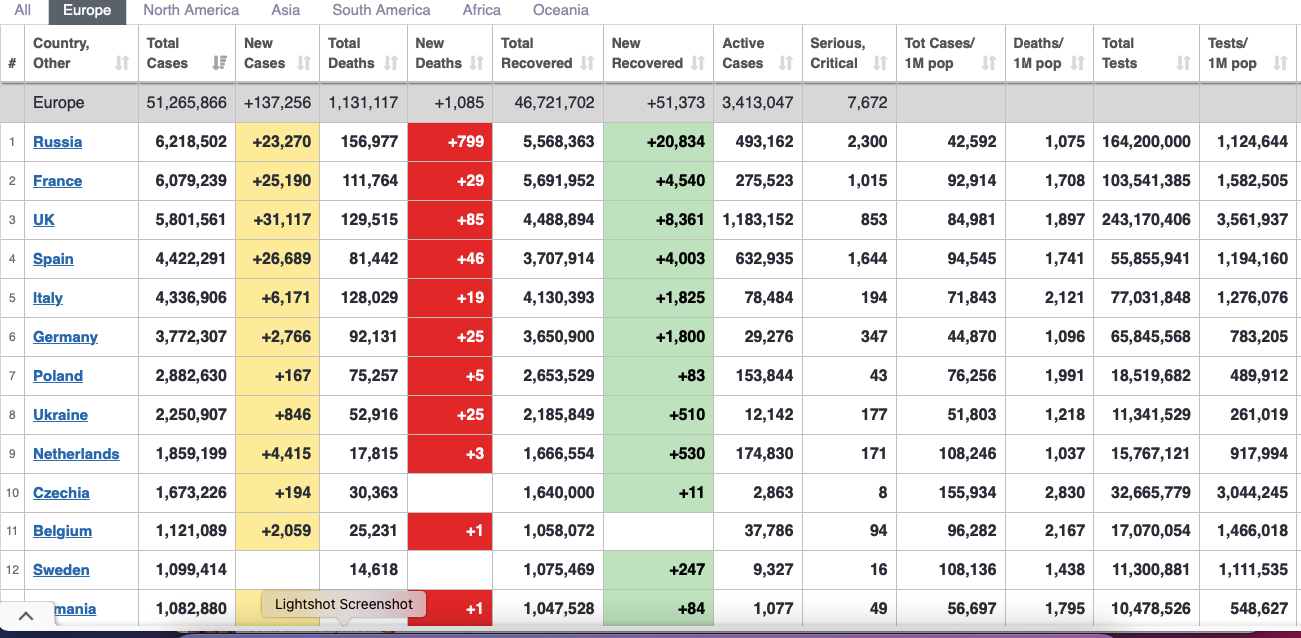Switch to the Oceania tab
Viewport: 1301px width, 638px height.
tap(561, 10)
